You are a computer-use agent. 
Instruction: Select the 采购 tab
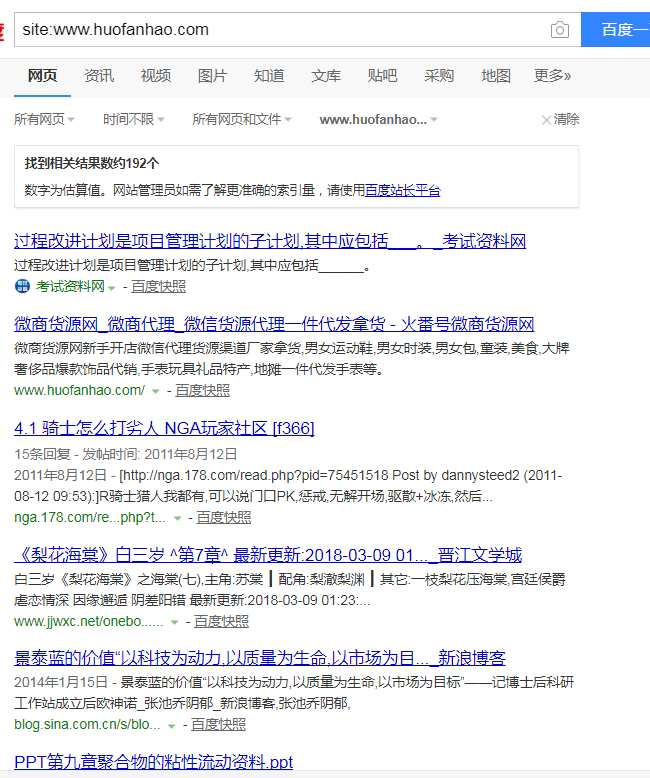[439, 76]
